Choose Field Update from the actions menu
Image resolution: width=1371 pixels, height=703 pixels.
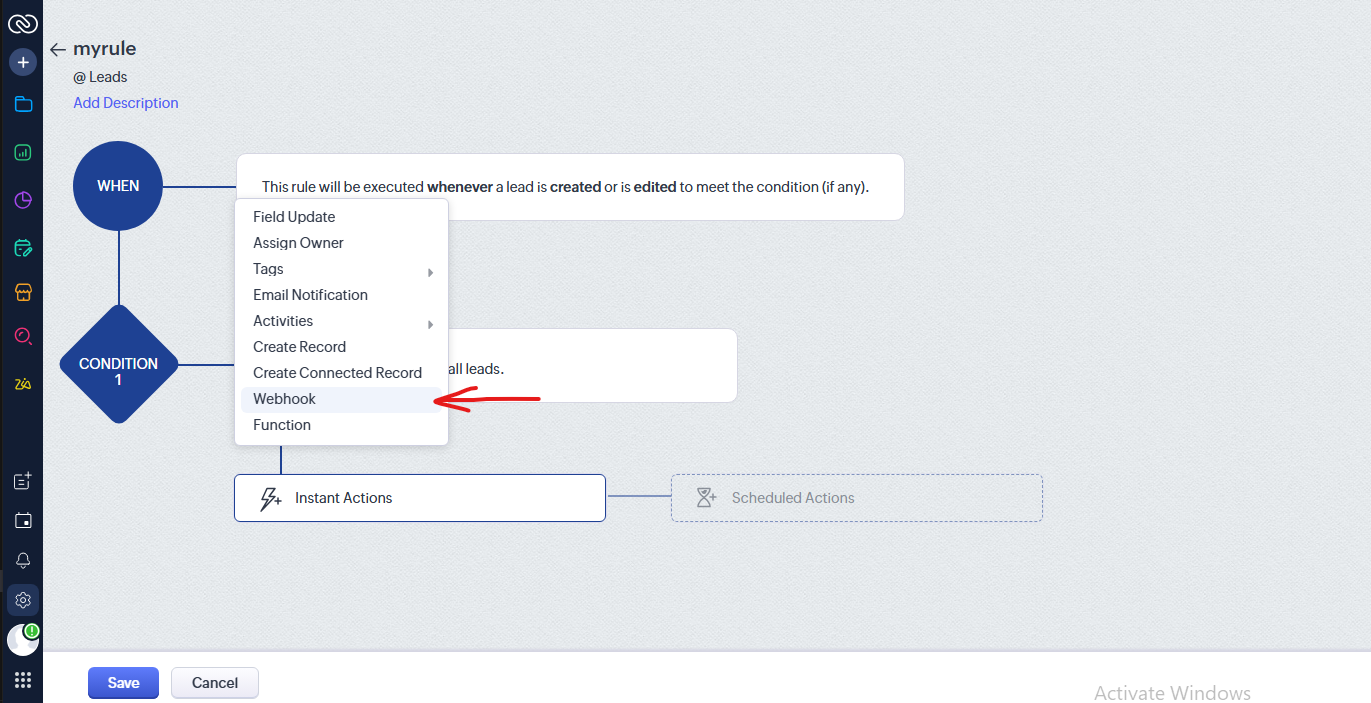[x=294, y=217]
